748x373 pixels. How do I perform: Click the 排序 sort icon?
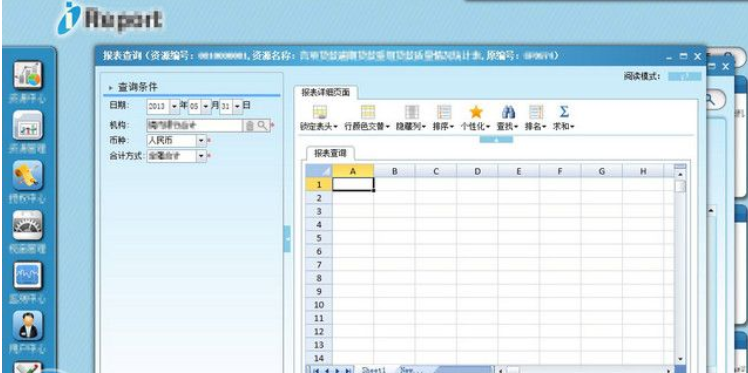pyautogui.click(x=444, y=112)
